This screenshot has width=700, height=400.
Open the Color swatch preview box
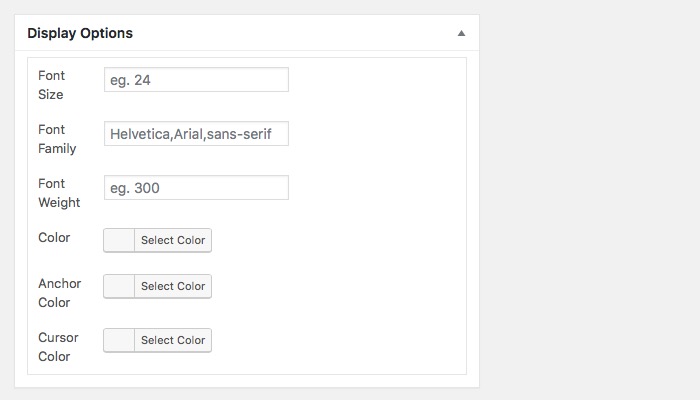click(x=119, y=240)
